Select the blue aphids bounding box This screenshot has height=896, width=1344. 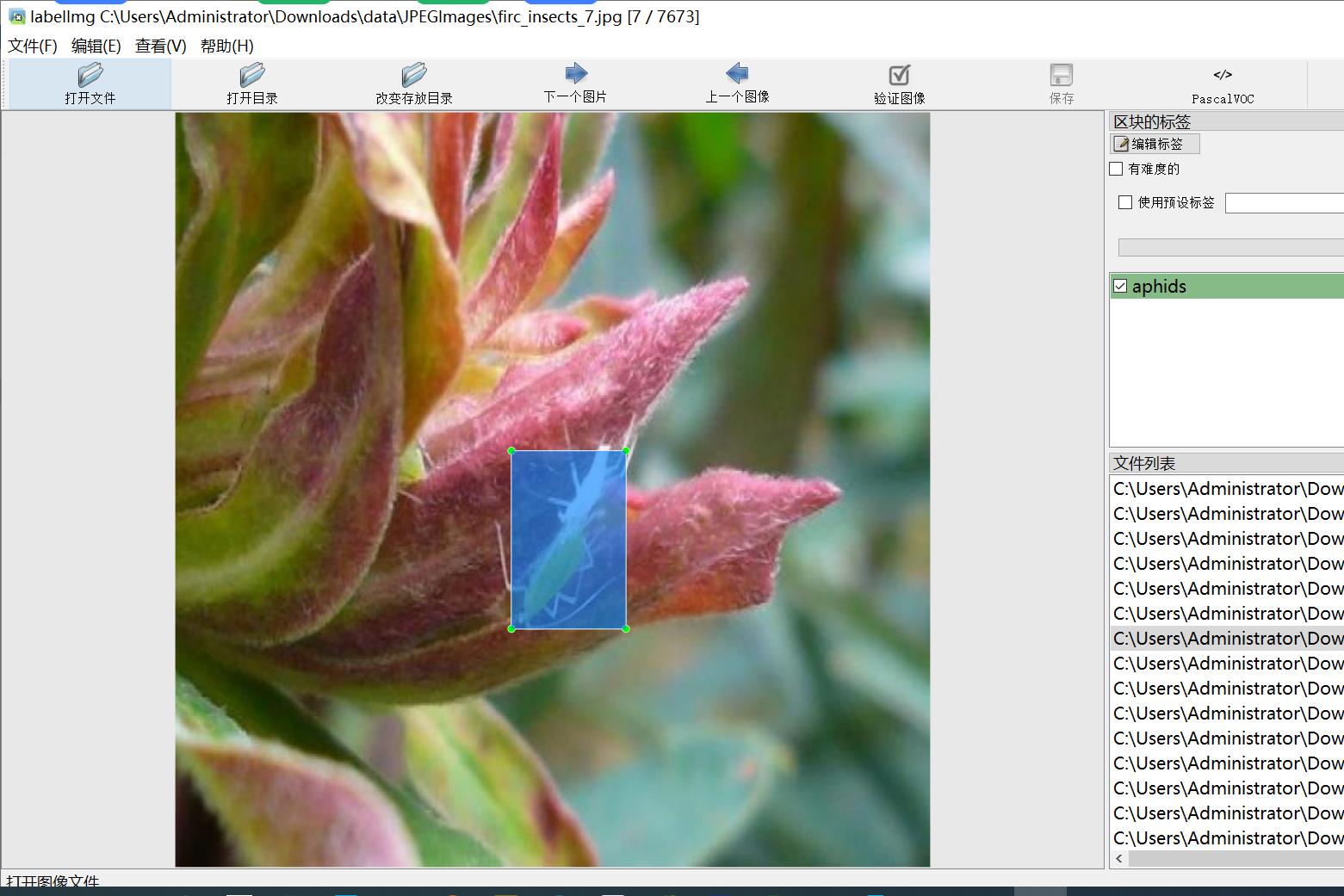pos(568,540)
